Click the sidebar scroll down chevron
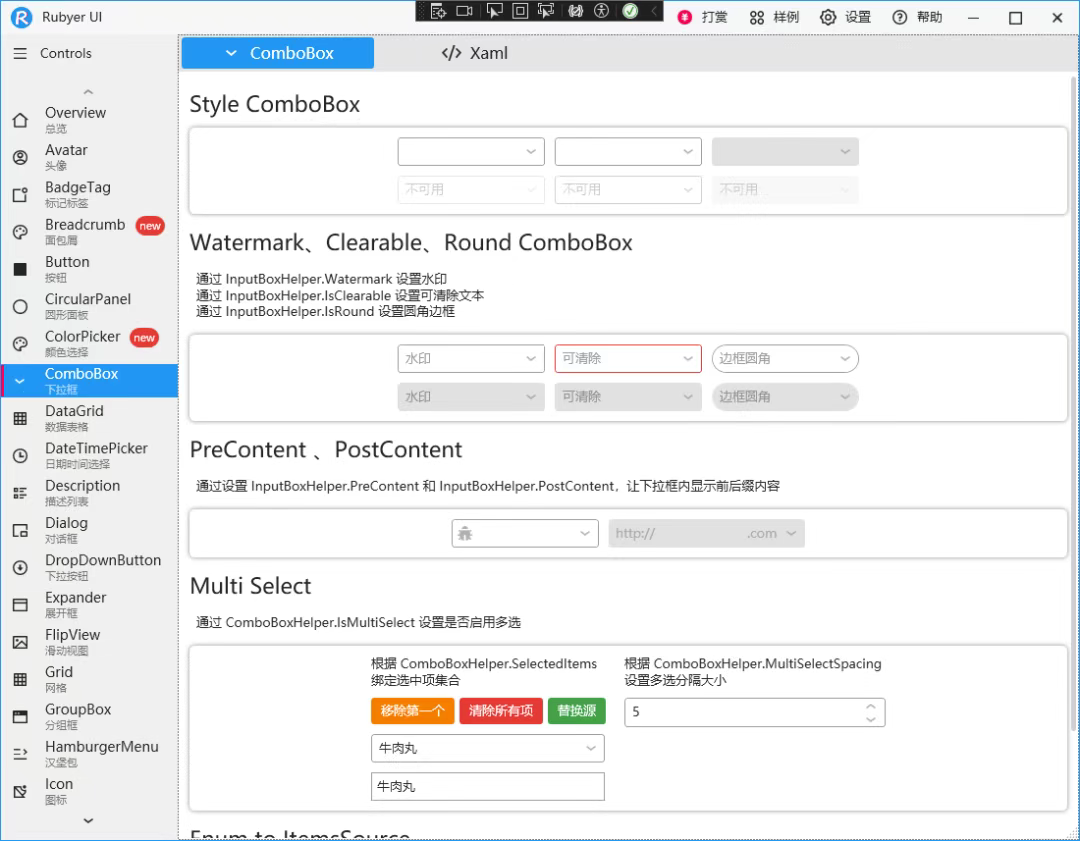Viewport: 1080px width, 841px height. tap(88, 820)
